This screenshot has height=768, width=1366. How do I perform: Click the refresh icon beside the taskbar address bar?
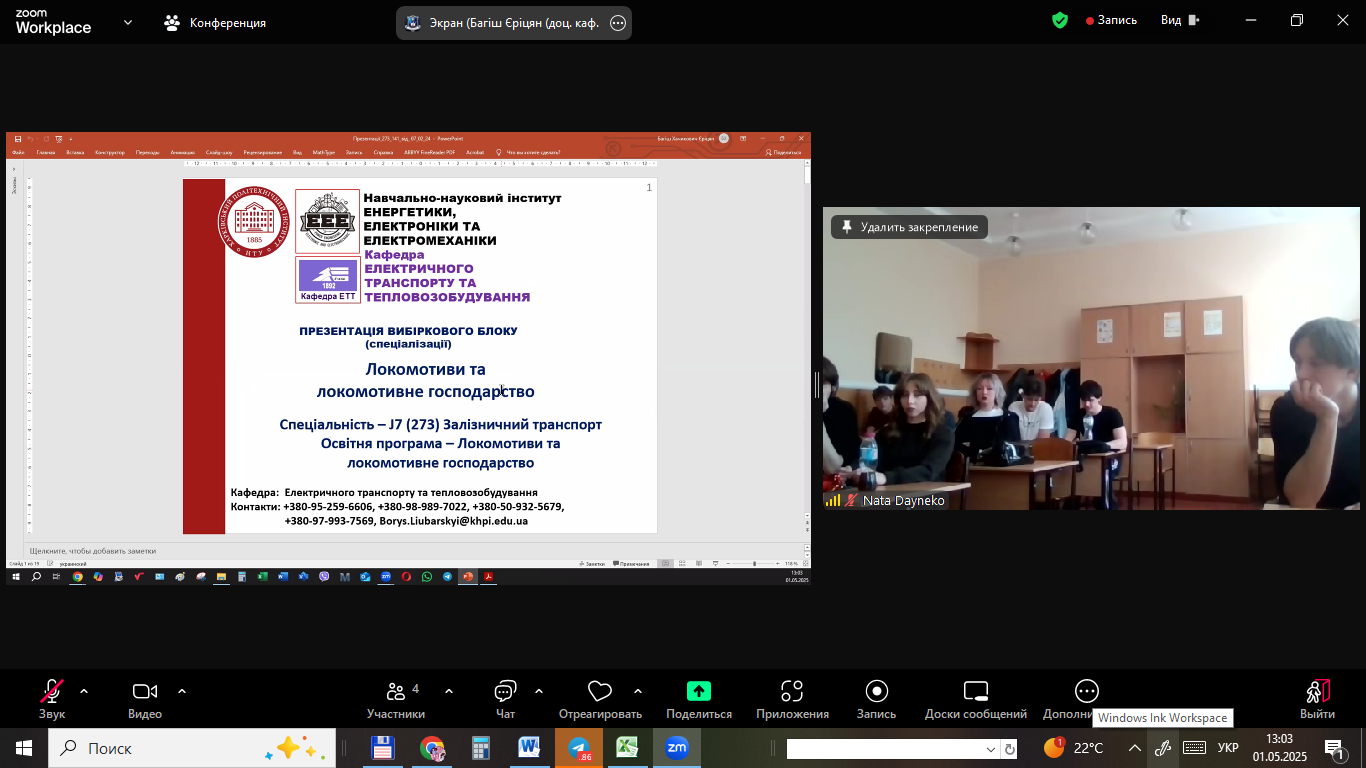point(1010,749)
